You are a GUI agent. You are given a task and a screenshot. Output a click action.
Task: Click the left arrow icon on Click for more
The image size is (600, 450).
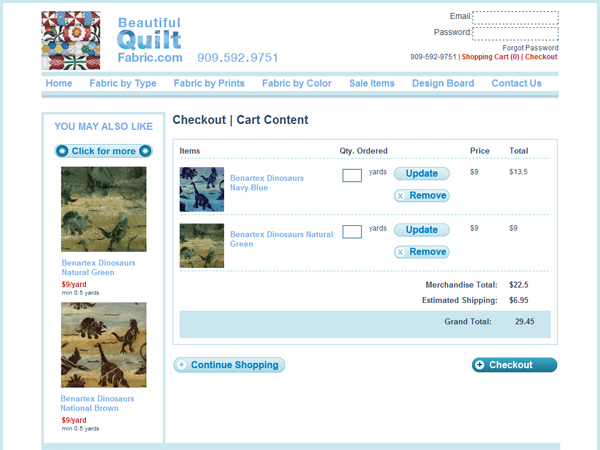62,151
